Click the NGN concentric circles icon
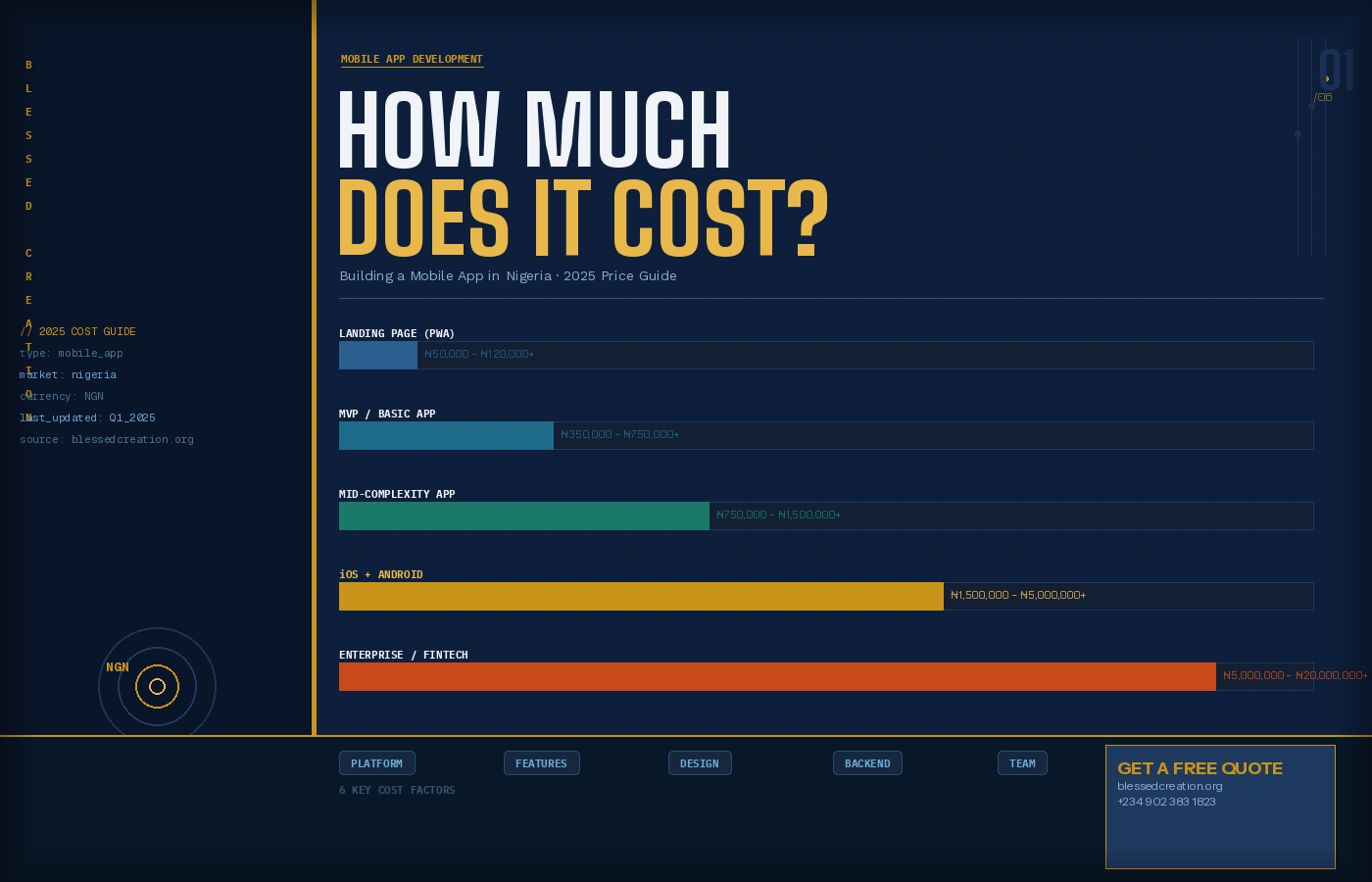The height and width of the screenshot is (882, 1372). pyautogui.click(x=157, y=686)
